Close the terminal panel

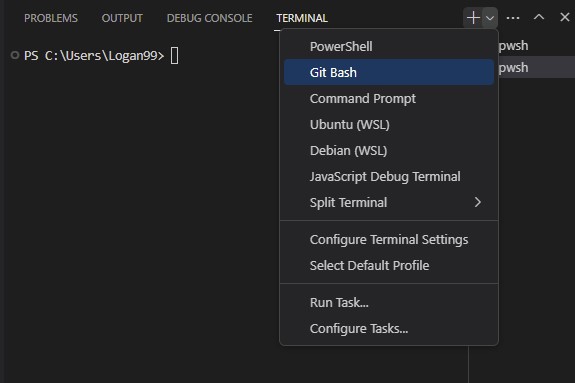(x=565, y=17)
